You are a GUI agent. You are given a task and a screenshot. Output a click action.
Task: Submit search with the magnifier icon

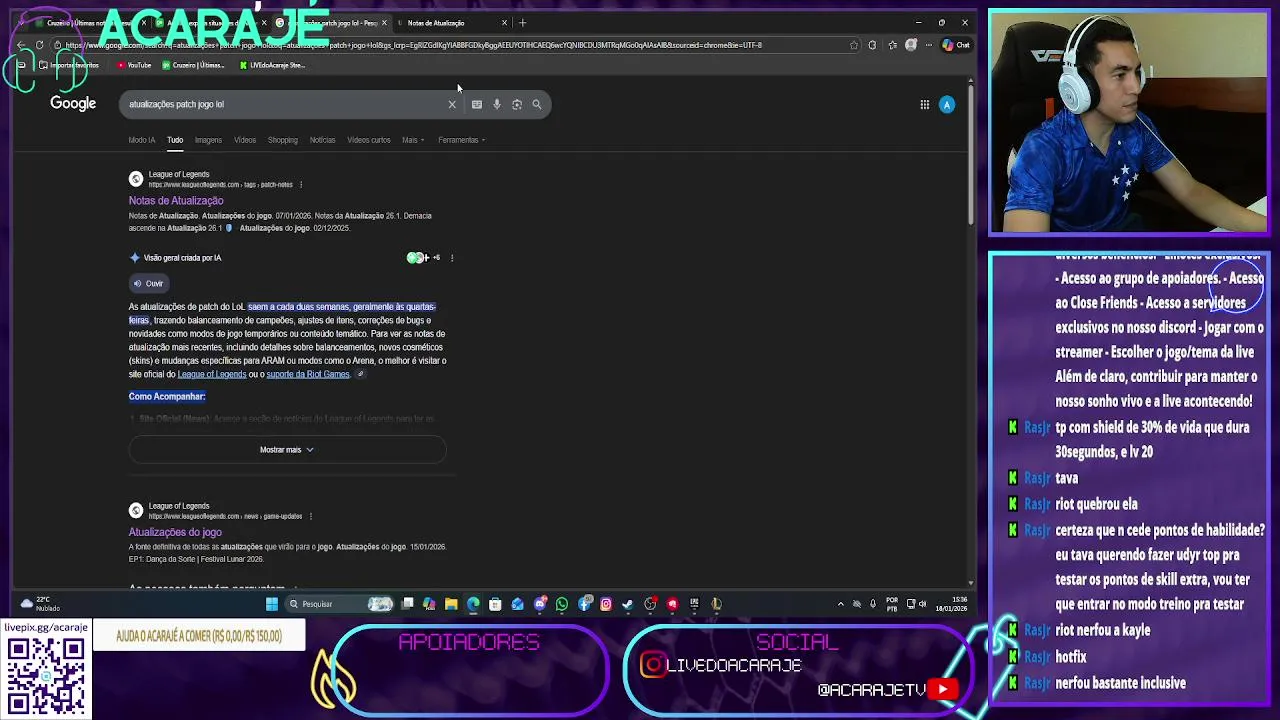tap(537, 104)
